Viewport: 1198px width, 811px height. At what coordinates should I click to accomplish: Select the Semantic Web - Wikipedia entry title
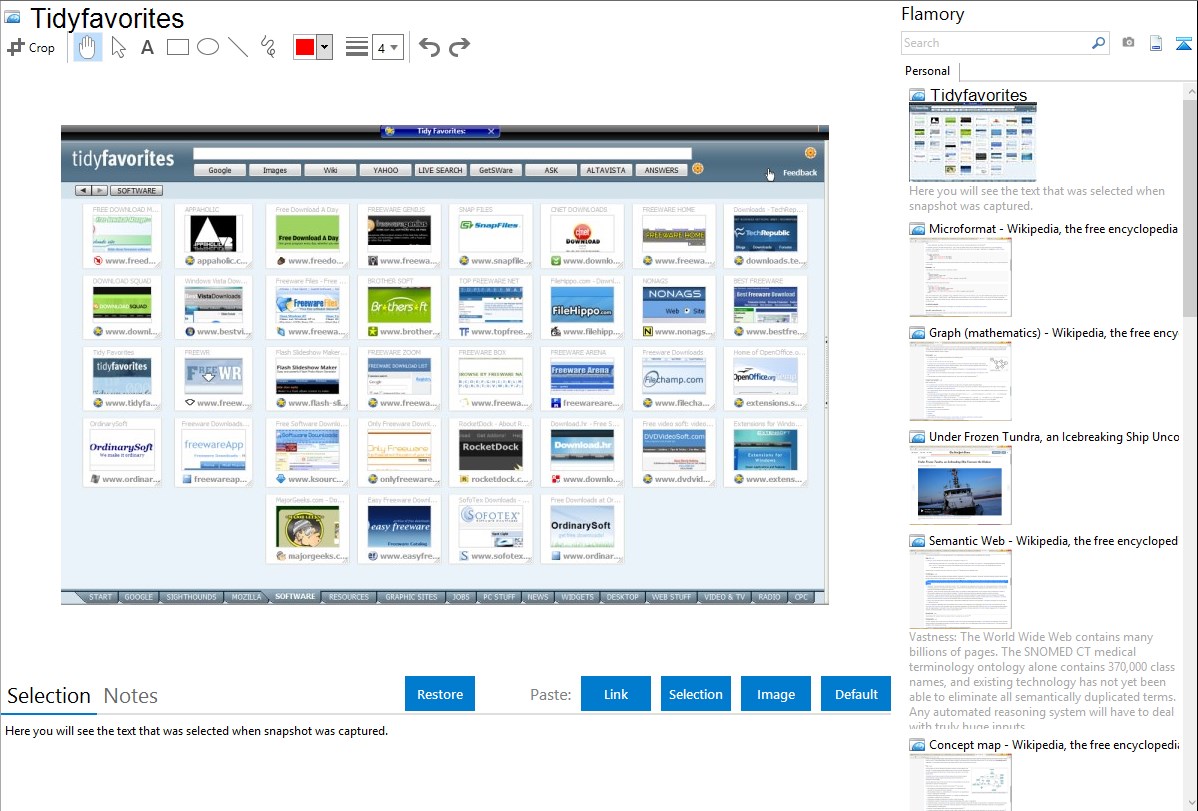tap(1053, 540)
